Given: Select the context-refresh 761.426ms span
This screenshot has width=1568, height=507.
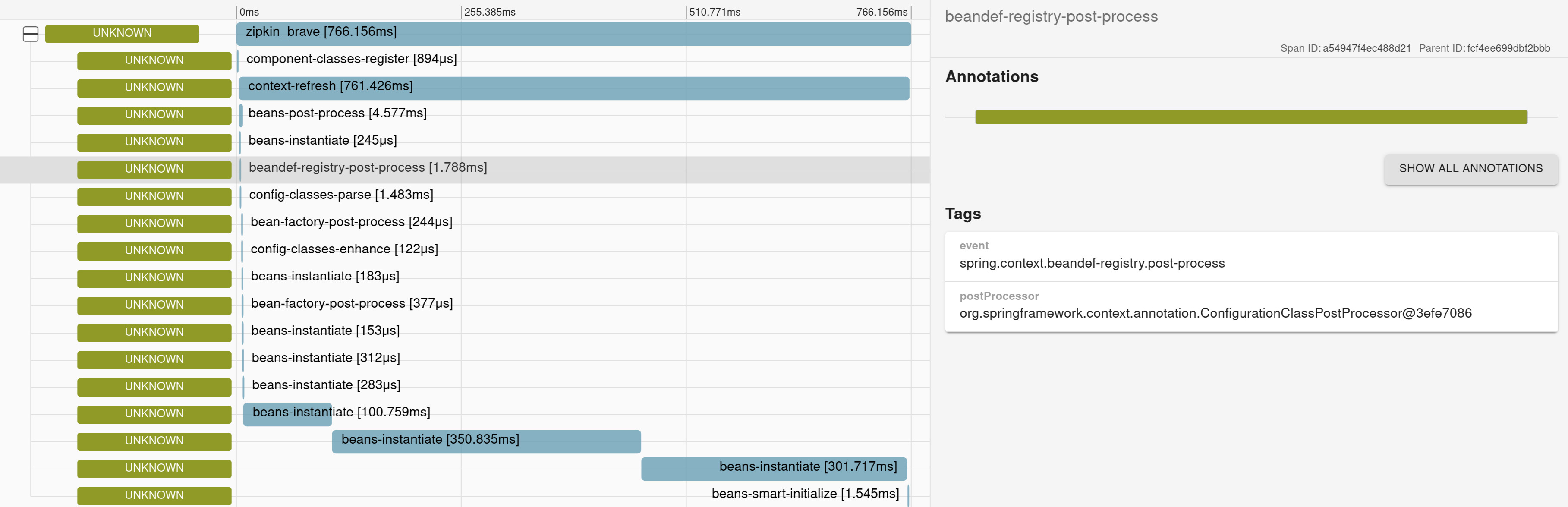Looking at the screenshot, I should tap(573, 88).
